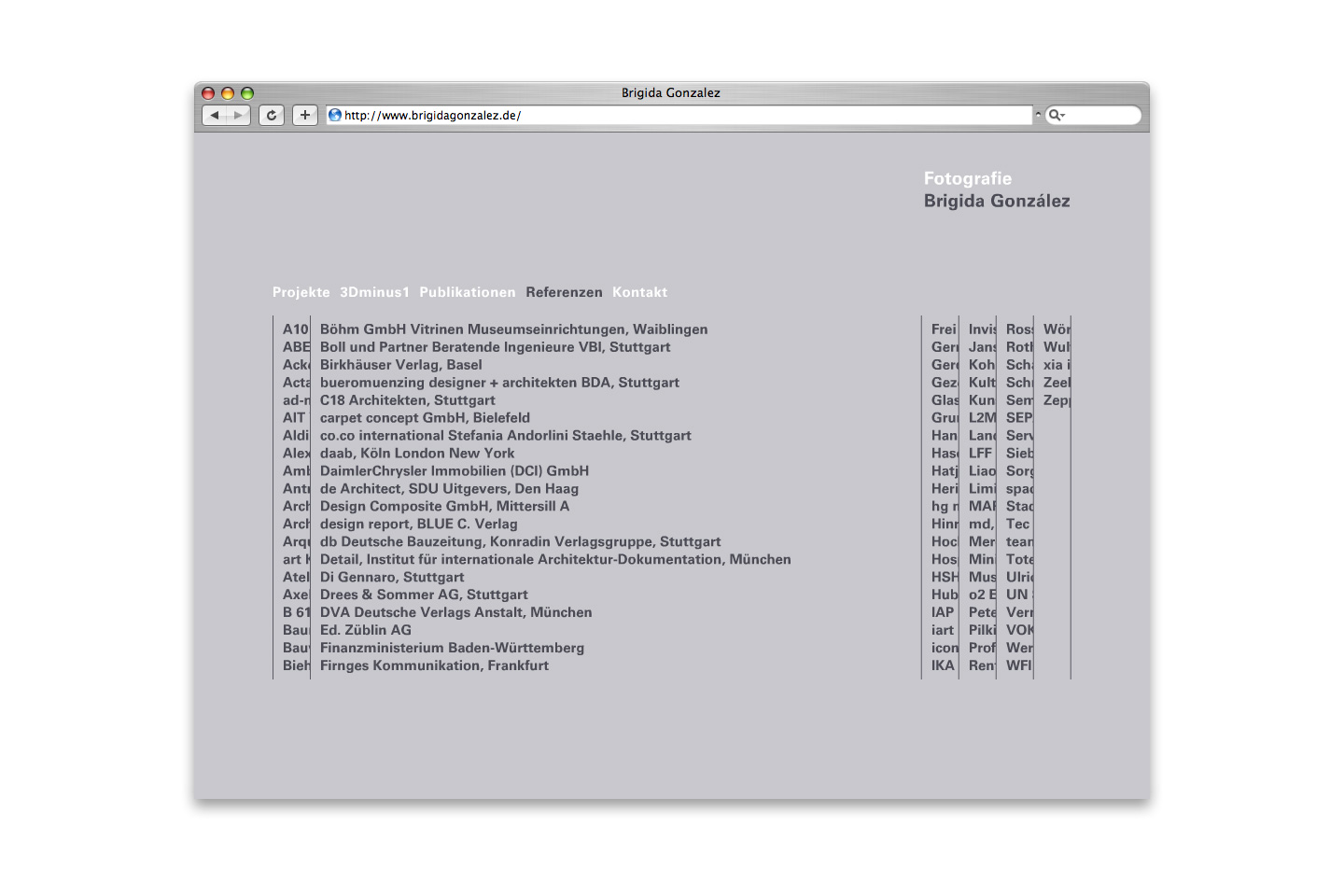Select Di Gennaro, Stuttgart

[x=392, y=578]
